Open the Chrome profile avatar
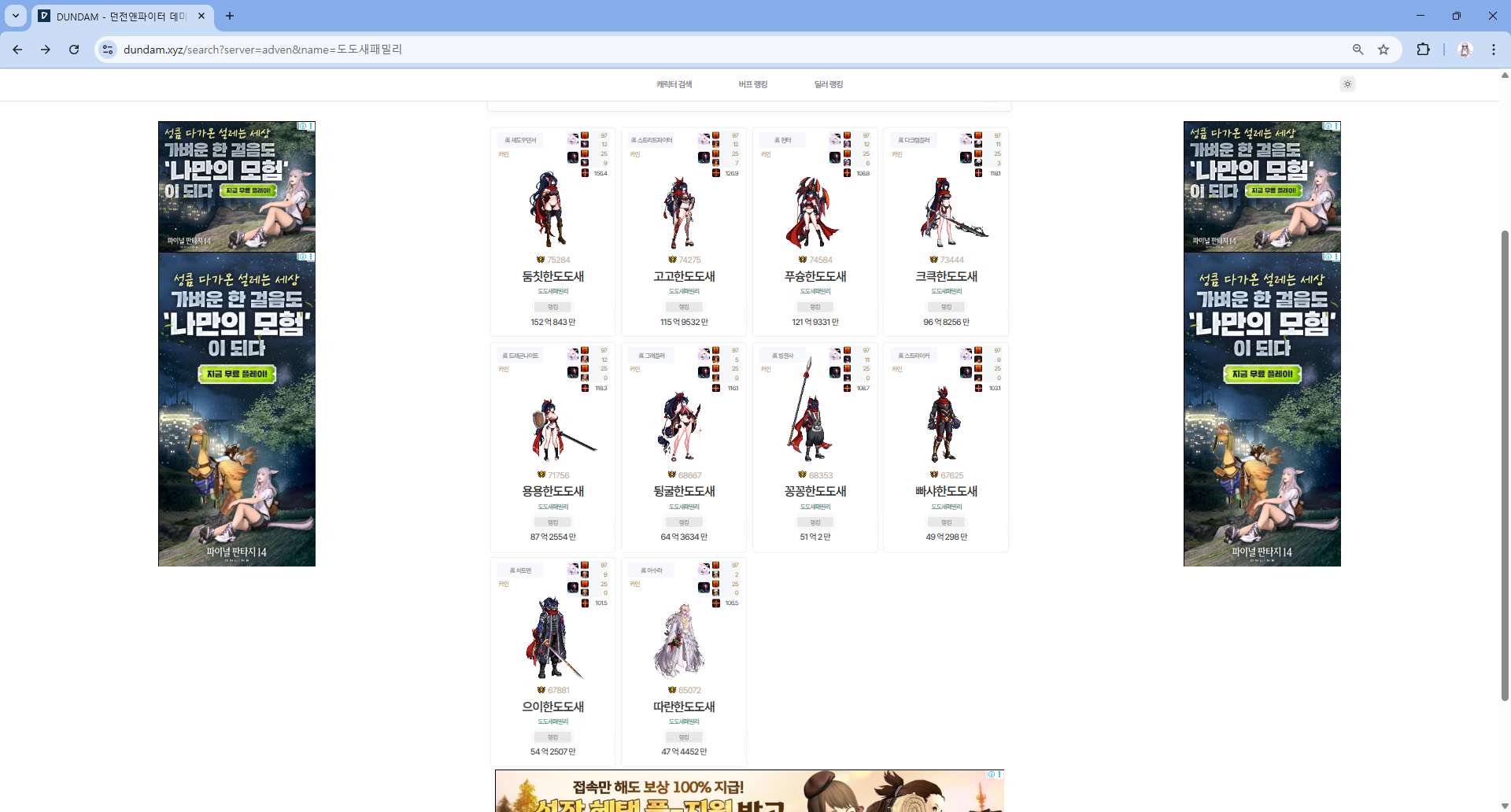The image size is (1511, 812). pyautogui.click(x=1465, y=50)
